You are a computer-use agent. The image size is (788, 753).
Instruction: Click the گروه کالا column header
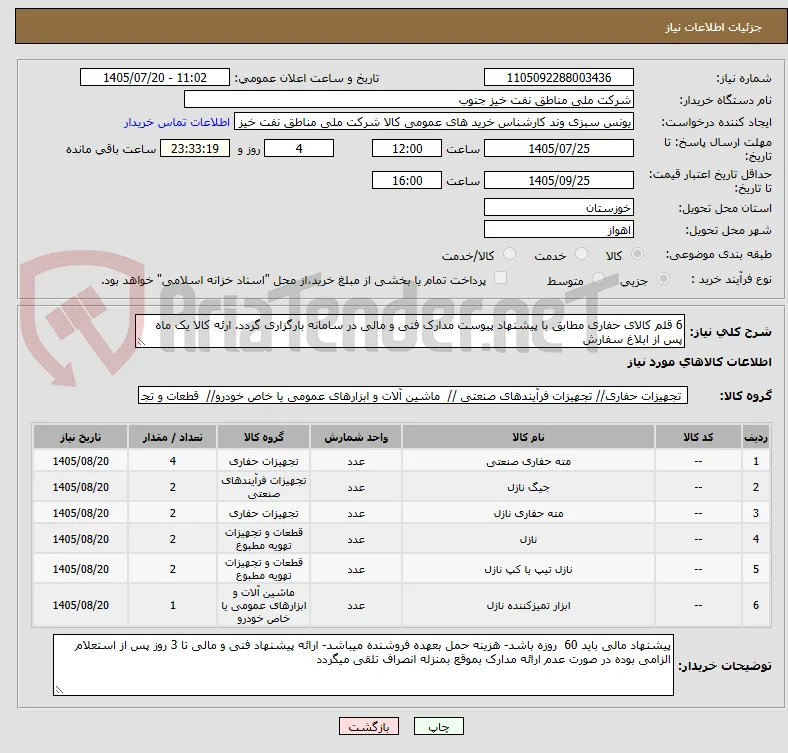(x=263, y=437)
